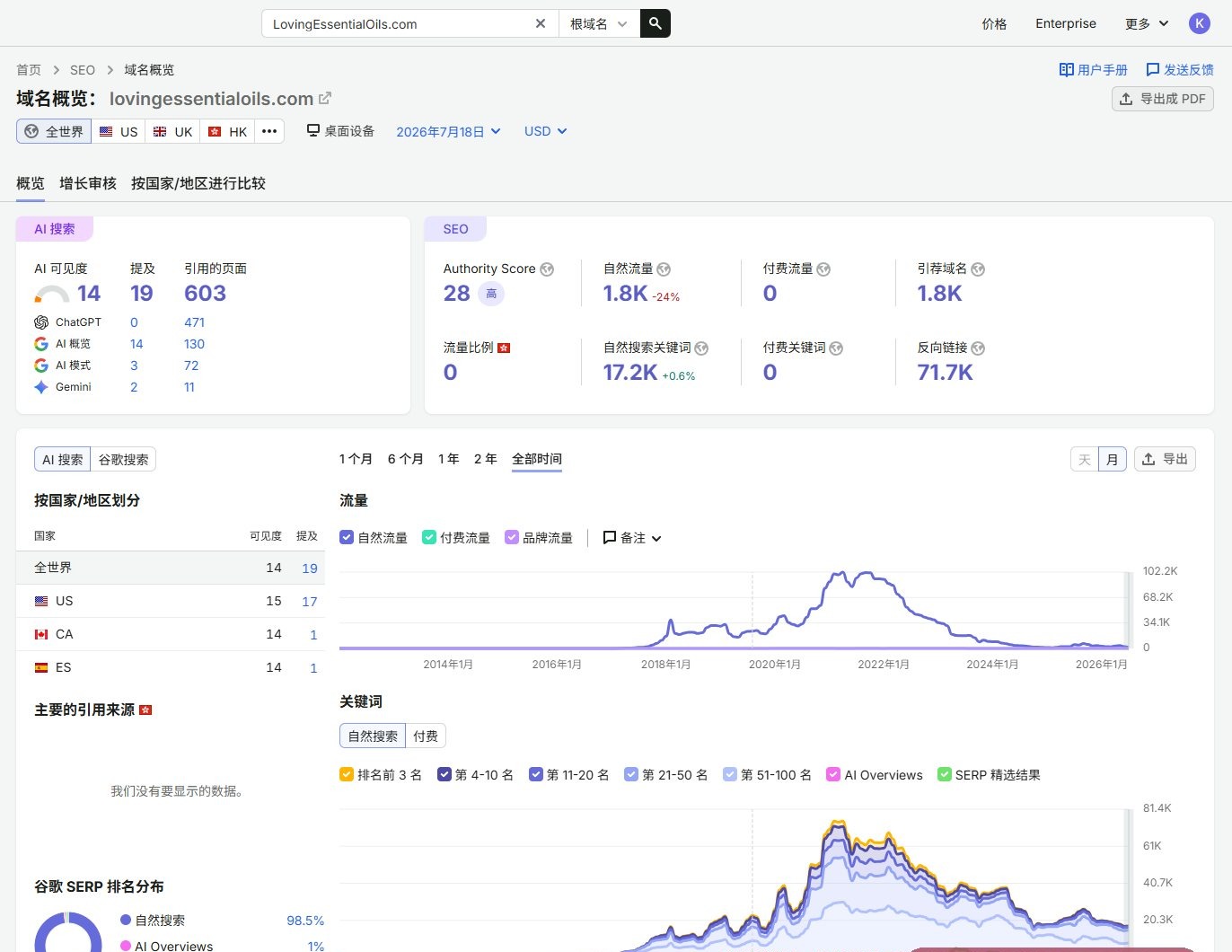
Task: Go to 首页 breadcrumb
Action: pos(29,69)
